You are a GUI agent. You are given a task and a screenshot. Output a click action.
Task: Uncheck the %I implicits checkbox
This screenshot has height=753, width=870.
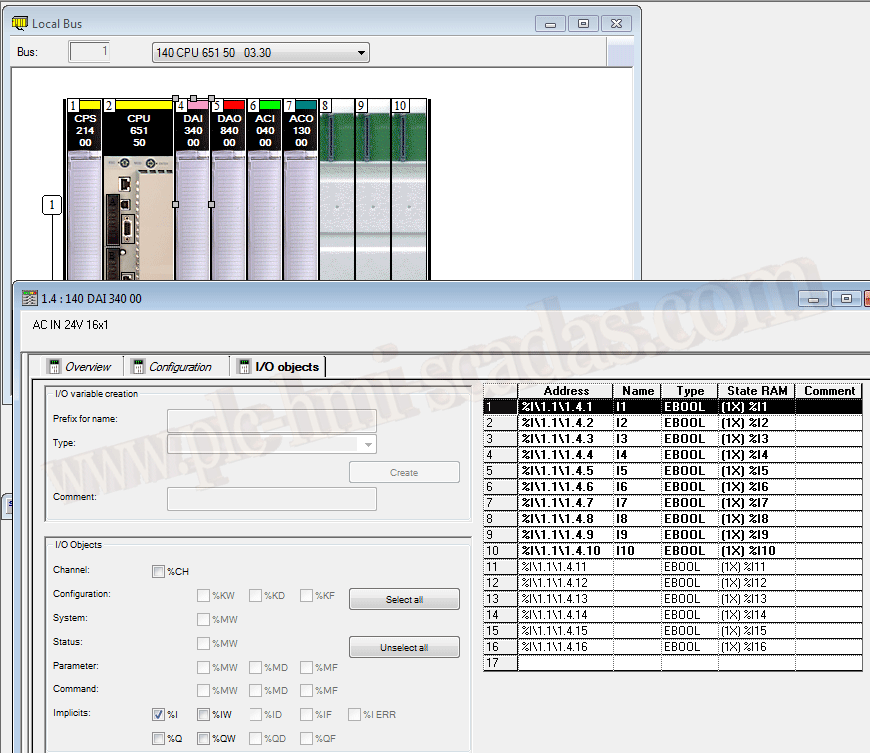click(x=159, y=714)
